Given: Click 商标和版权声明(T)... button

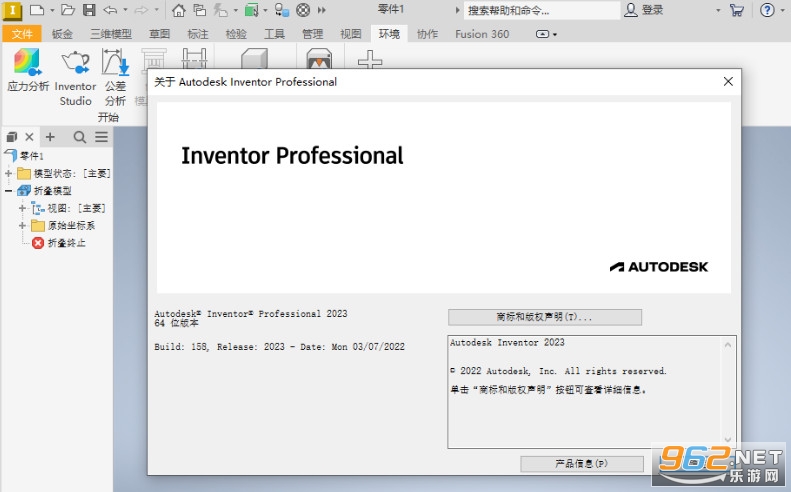Looking at the screenshot, I should point(545,317).
